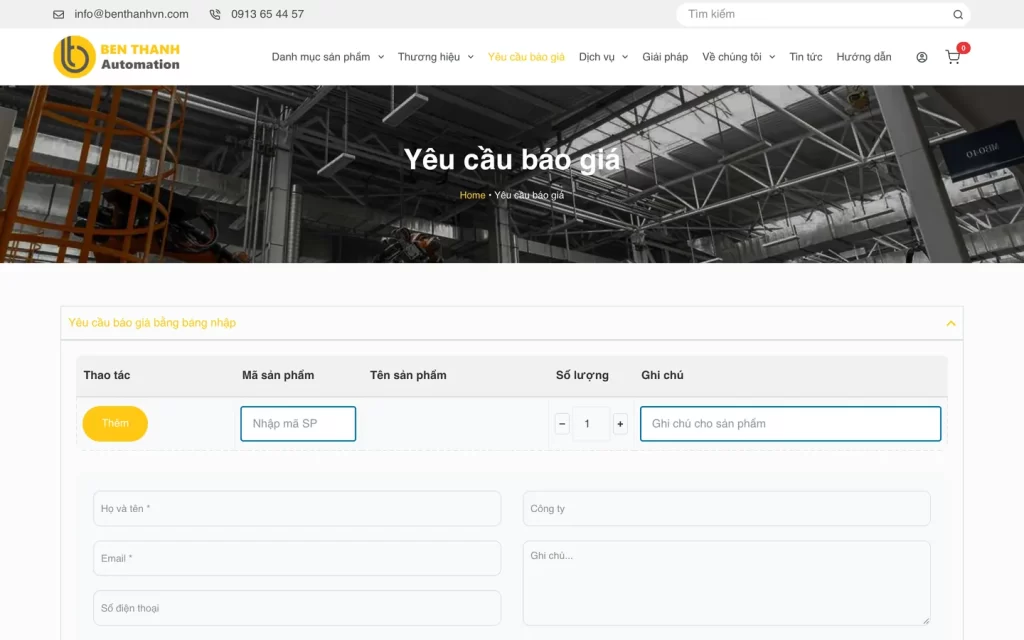Decrease quantity with the minus button
Image resolution: width=1024 pixels, height=640 pixels.
562,424
